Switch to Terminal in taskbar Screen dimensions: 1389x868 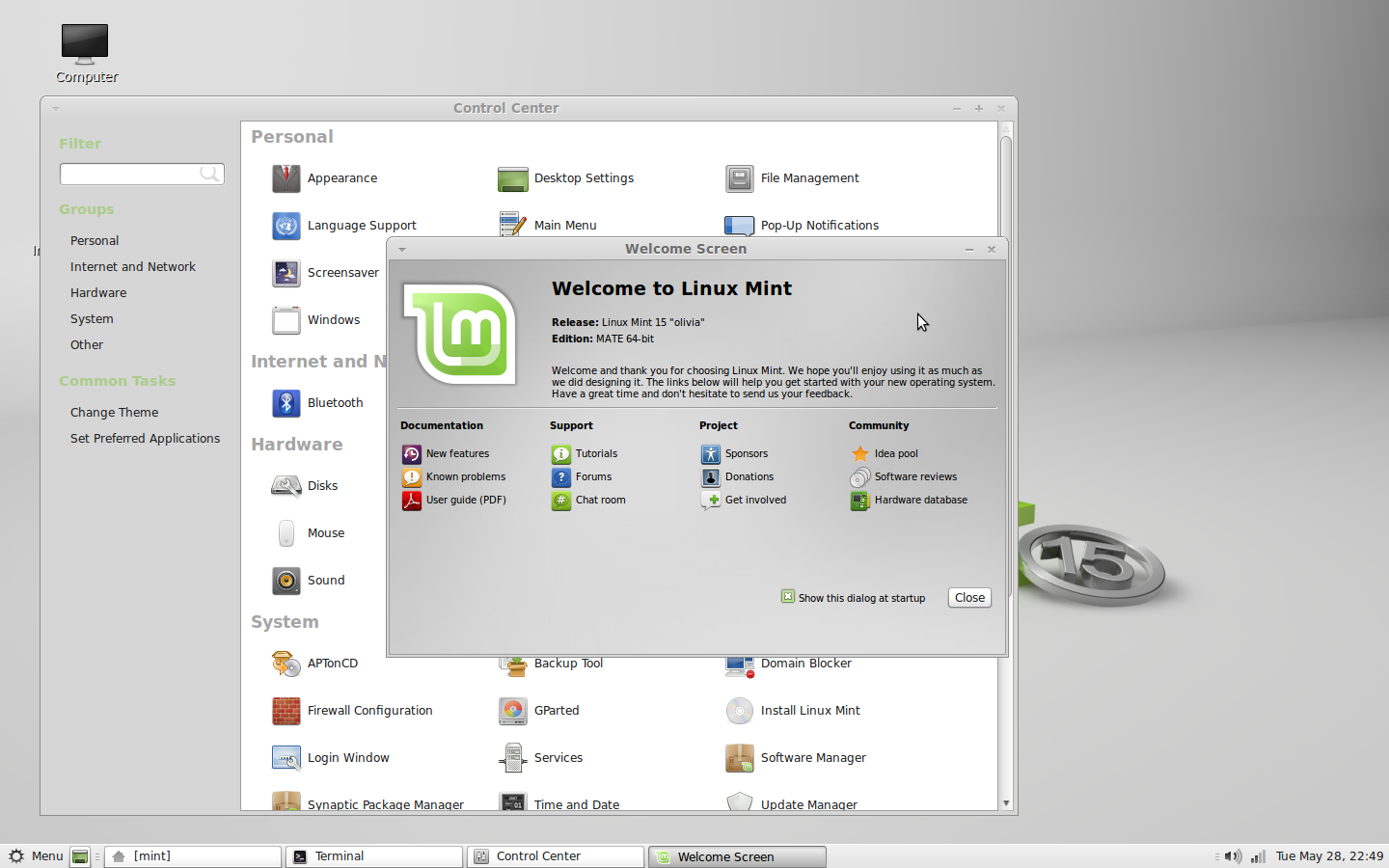tap(374, 856)
